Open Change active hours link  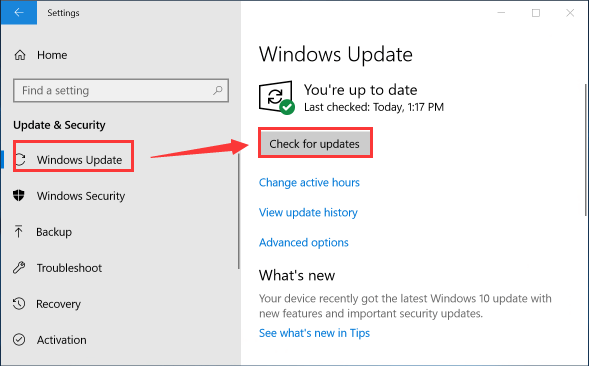point(309,183)
